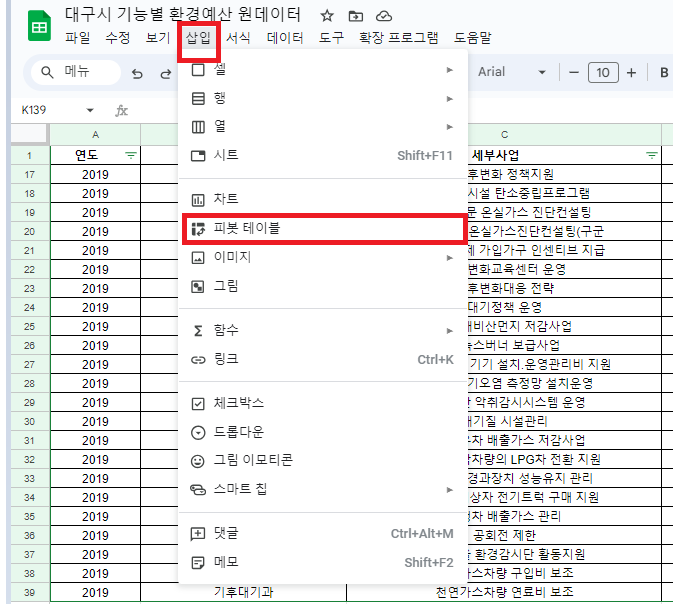
Task: Open the 데이터 menu
Action: click(285, 38)
